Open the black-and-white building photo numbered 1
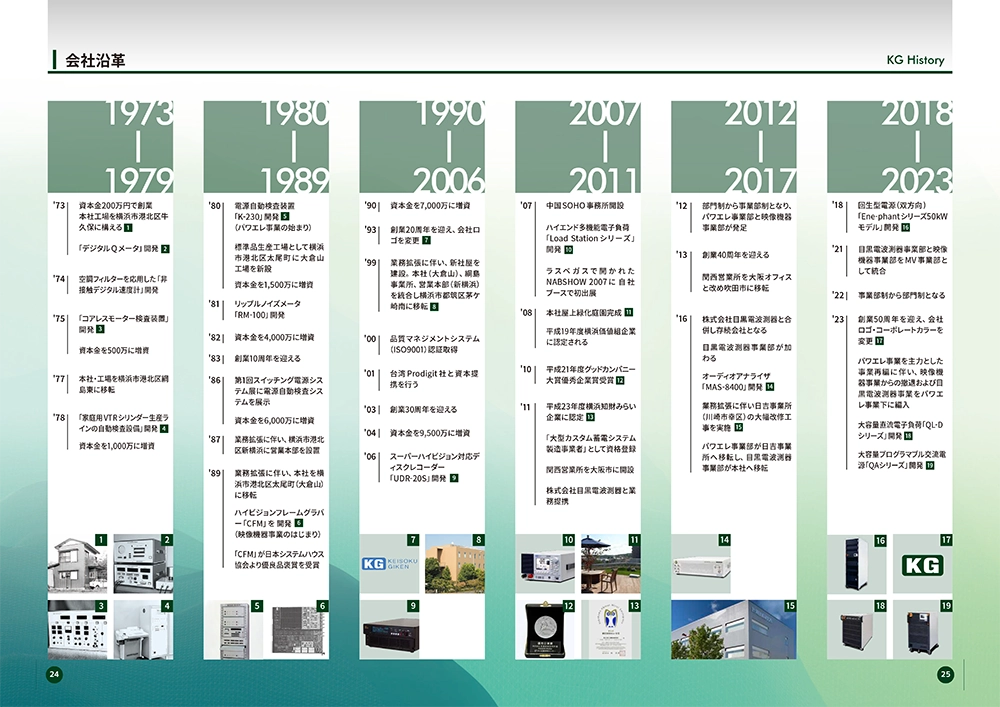Image resolution: width=1000 pixels, height=707 pixels. pos(78,565)
